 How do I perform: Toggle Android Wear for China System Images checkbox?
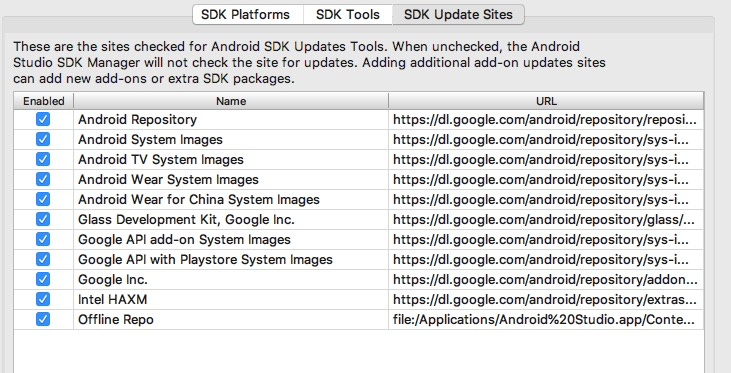coord(43,200)
